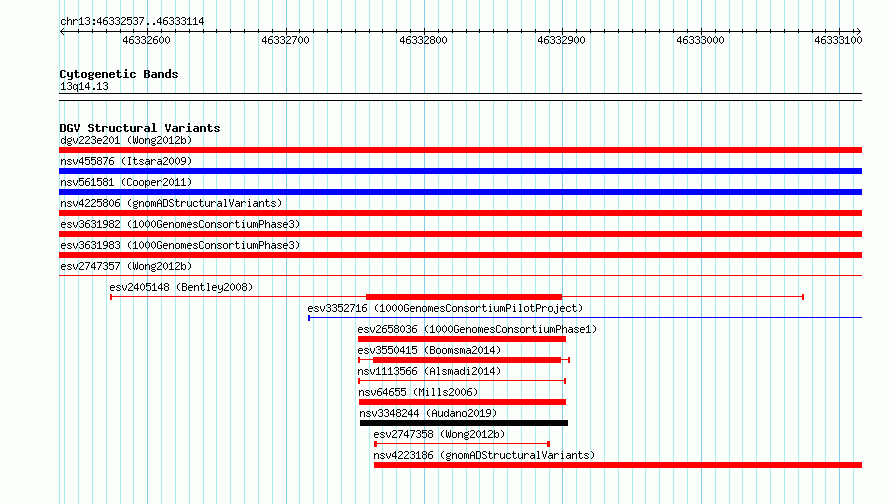Click the red bar of esv3631982
Image resolution: width=890 pixels, height=504 pixels.
[460, 234]
